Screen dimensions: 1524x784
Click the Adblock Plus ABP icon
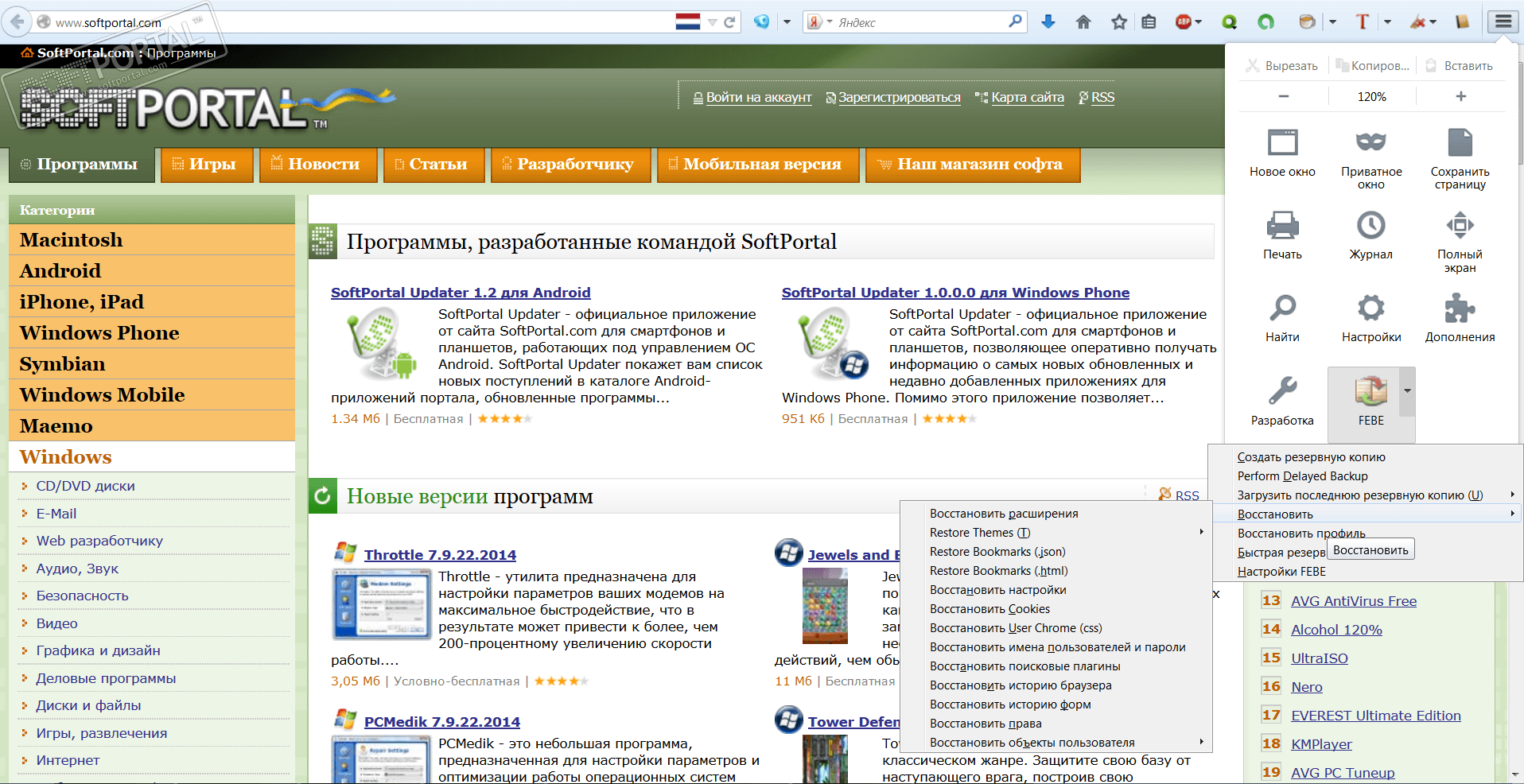click(x=1184, y=22)
